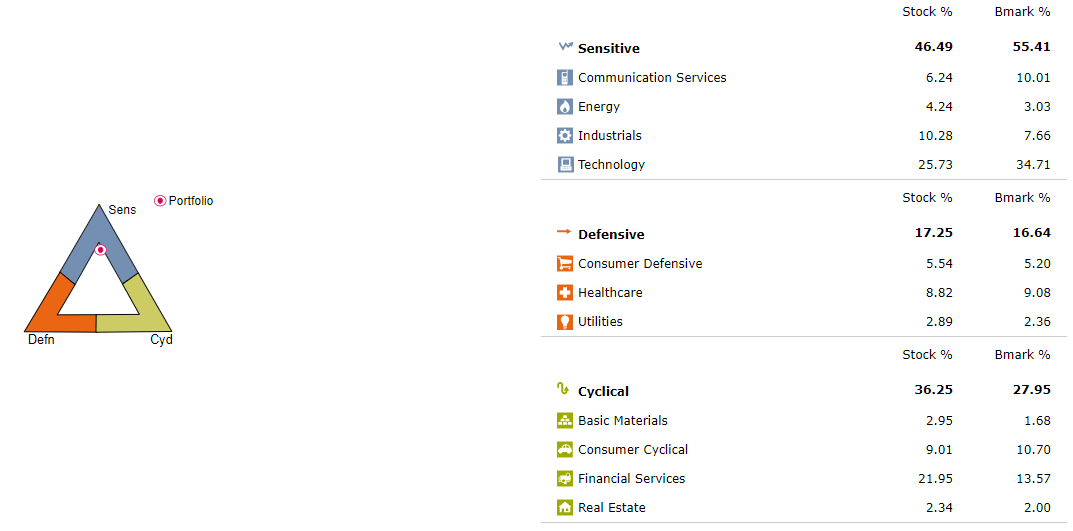Viewport: 1073px width, 531px height.
Task: Click the Communication Services phone icon
Action: [x=565, y=77]
